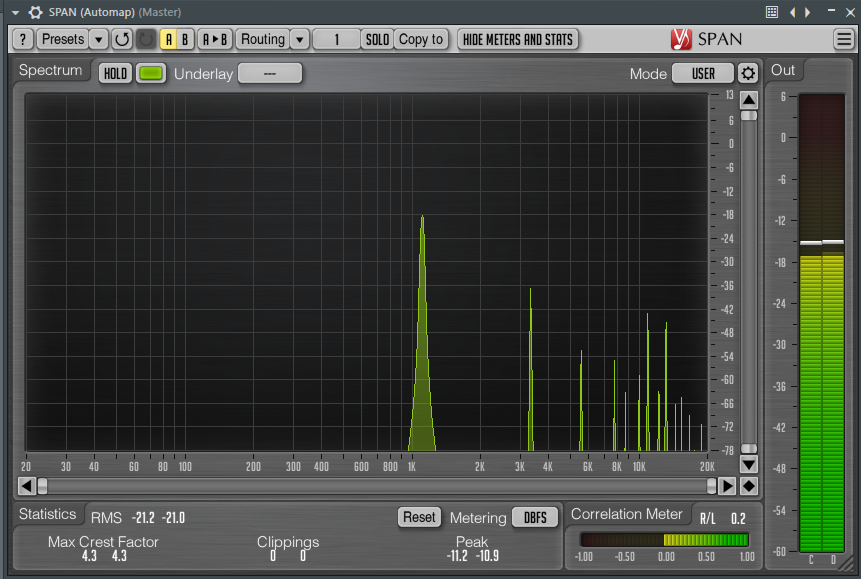Viewport: 861px width, 579px height.
Task: Click Hide Meters and Stats
Action: (517, 40)
